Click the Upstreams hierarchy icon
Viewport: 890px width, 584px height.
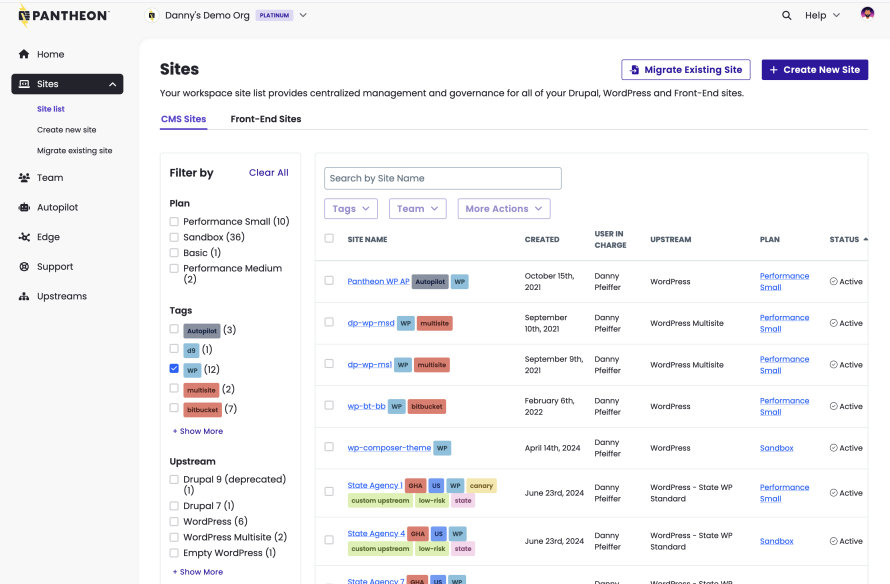coord(24,296)
